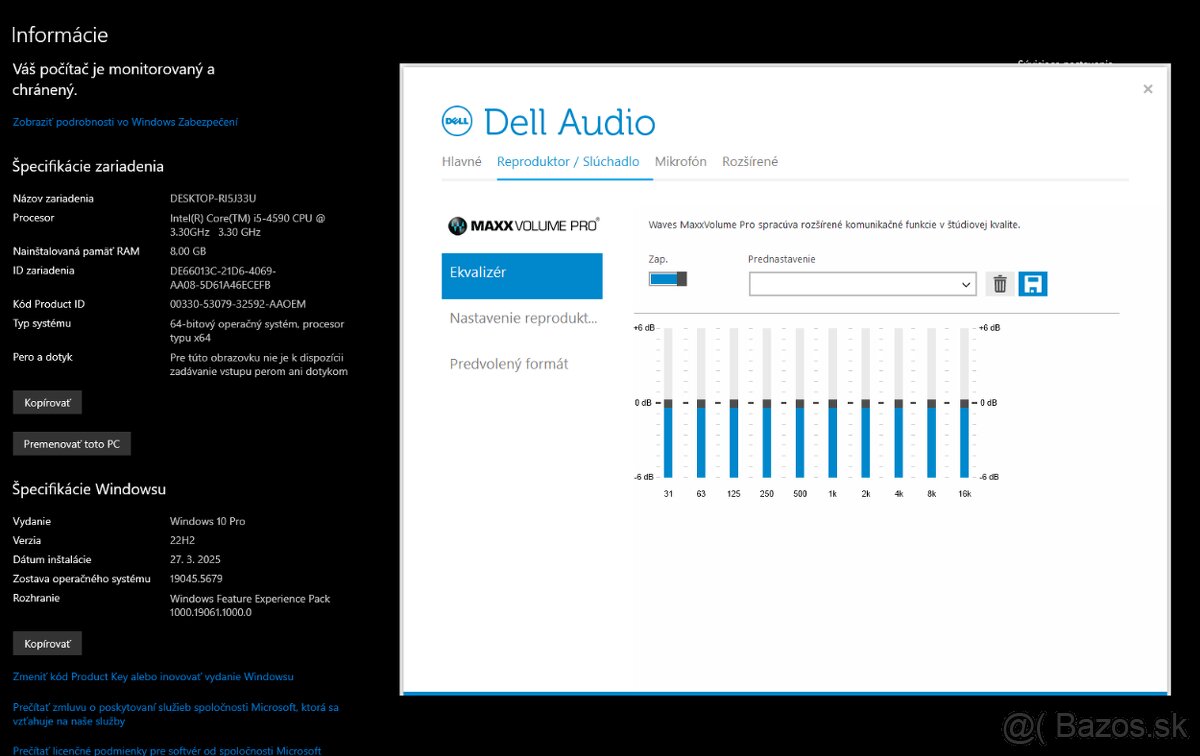1200x756 pixels.
Task: Switch to the Mikrofón tab
Action: click(681, 161)
